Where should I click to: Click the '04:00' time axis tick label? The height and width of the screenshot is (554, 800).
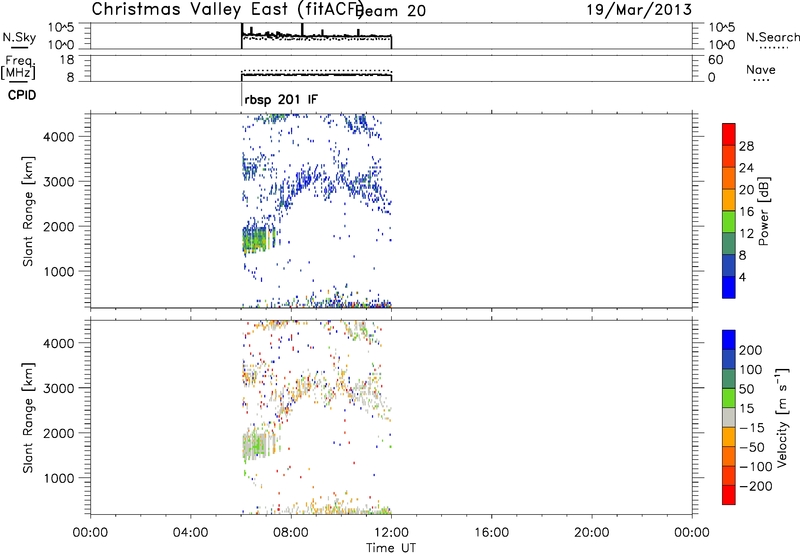(191, 533)
